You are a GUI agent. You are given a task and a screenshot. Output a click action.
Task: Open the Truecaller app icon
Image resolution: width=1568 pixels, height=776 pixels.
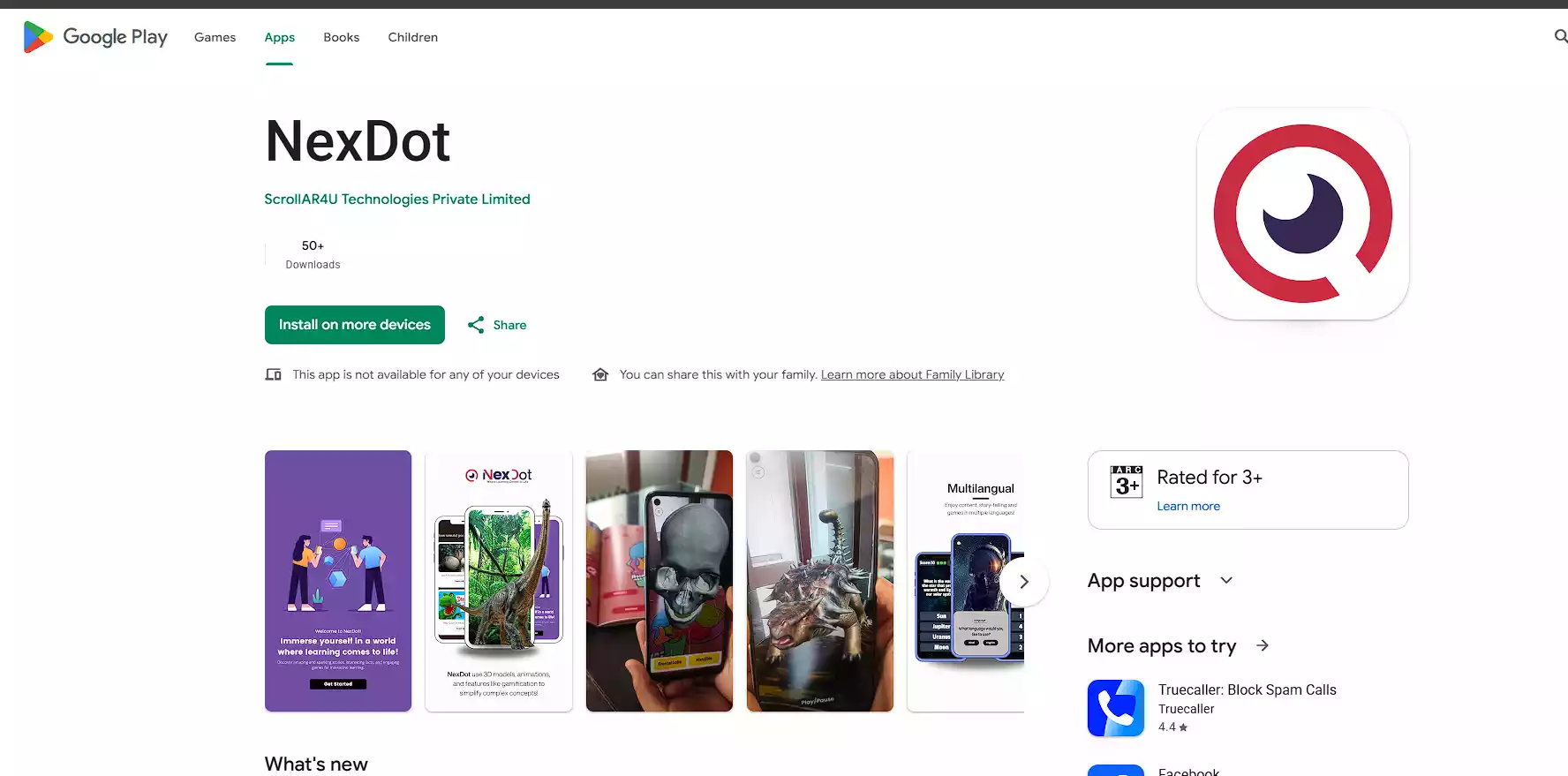point(1116,708)
